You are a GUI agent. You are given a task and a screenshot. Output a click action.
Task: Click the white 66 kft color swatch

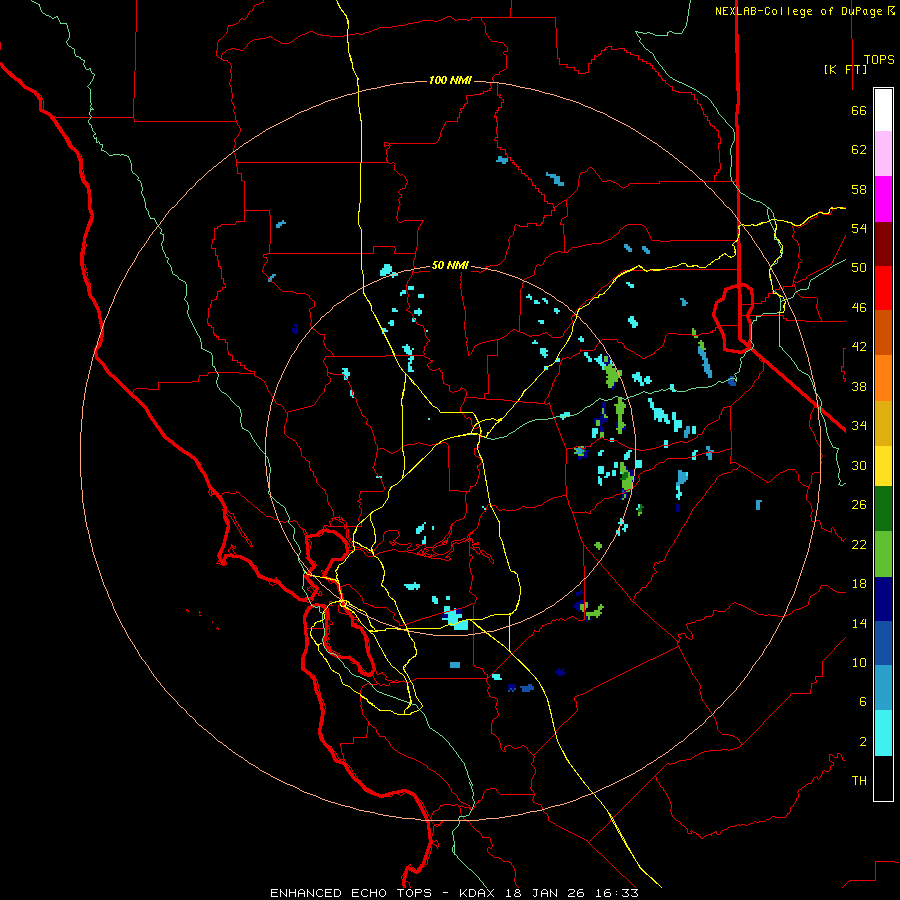coord(883,110)
